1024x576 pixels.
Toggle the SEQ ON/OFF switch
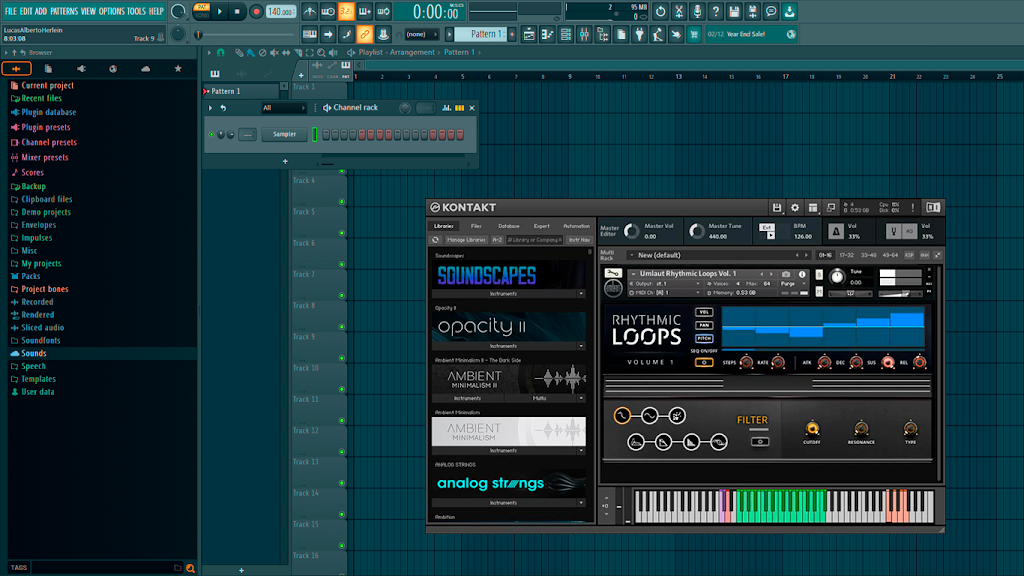pyautogui.click(x=704, y=362)
